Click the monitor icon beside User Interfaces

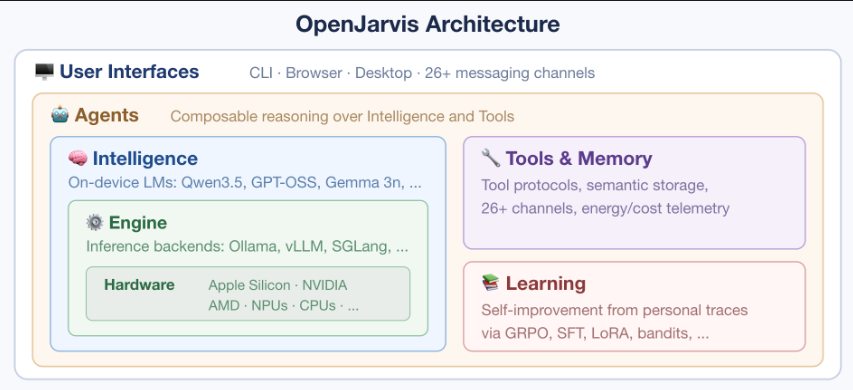tap(44, 72)
